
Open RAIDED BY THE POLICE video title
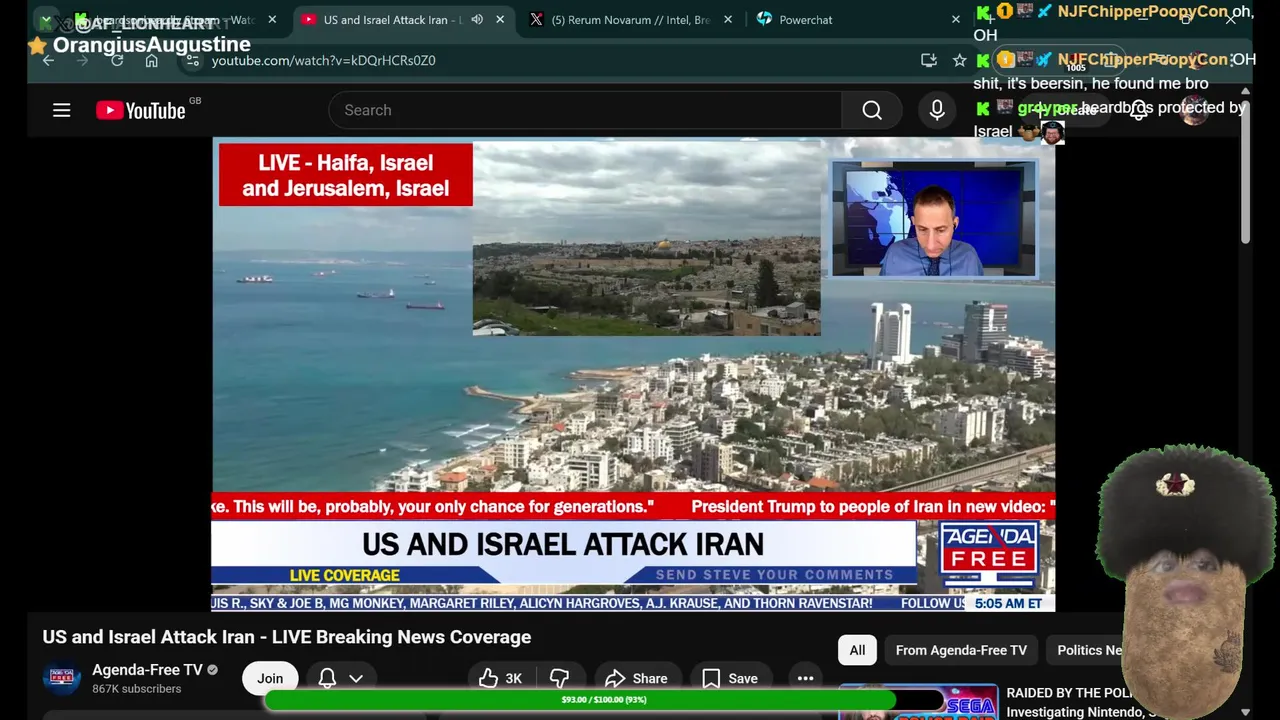point(1067,702)
